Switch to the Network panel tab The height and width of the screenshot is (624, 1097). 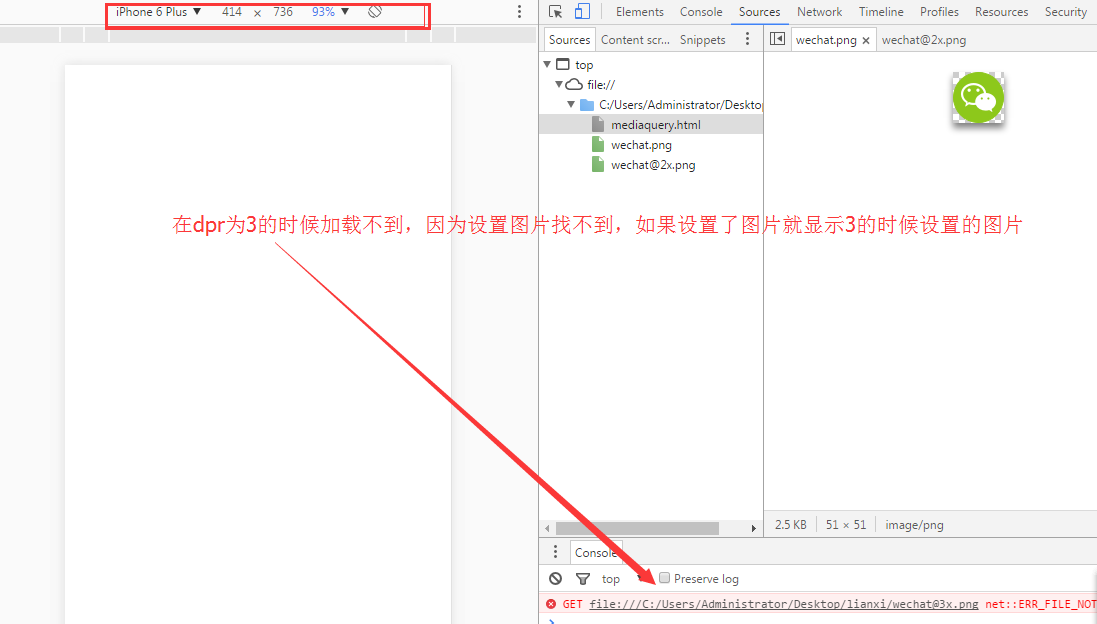coord(819,12)
